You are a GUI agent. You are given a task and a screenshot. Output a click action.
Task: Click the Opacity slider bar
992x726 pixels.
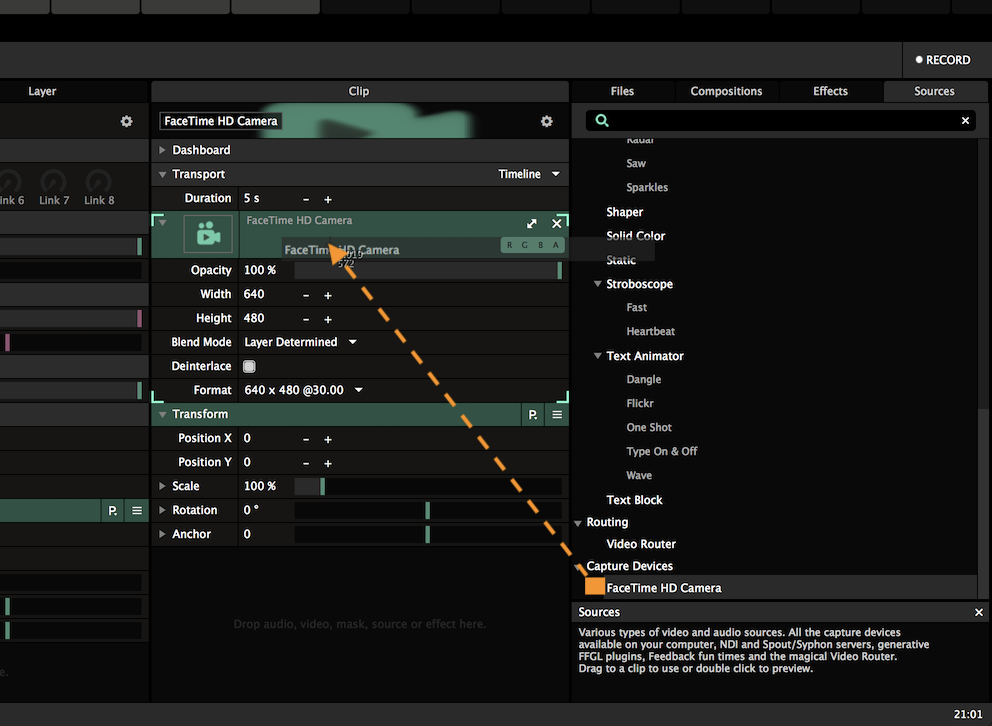pyautogui.click(x=427, y=271)
